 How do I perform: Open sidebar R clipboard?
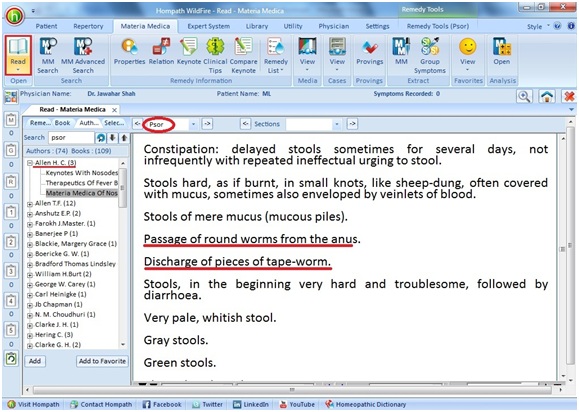click(x=11, y=181)
